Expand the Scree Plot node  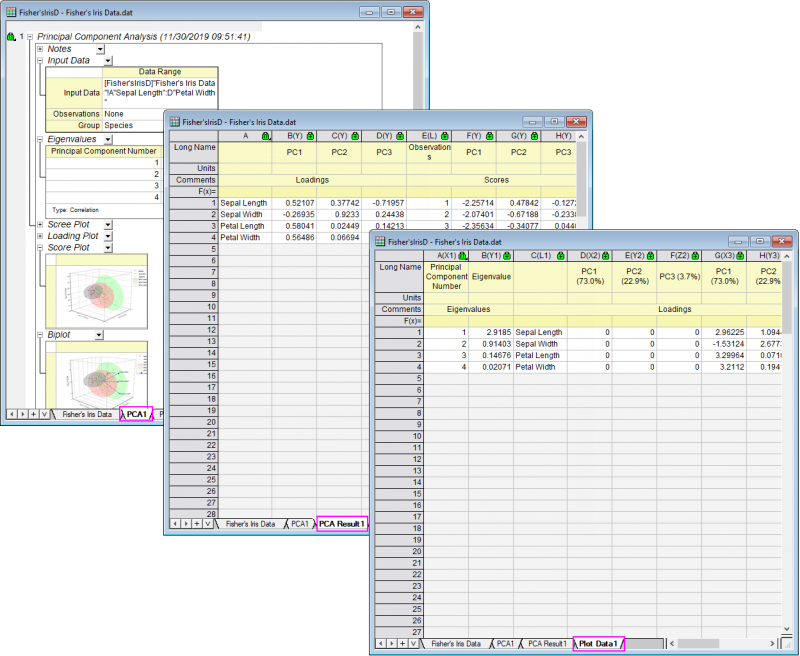click(40, 224)
